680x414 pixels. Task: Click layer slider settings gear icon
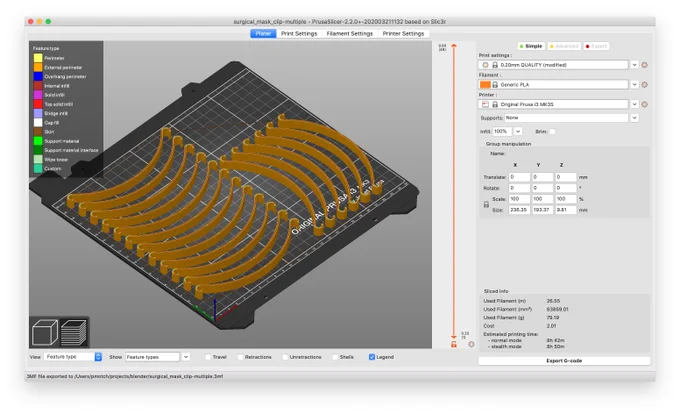click(x=471, y=344)
